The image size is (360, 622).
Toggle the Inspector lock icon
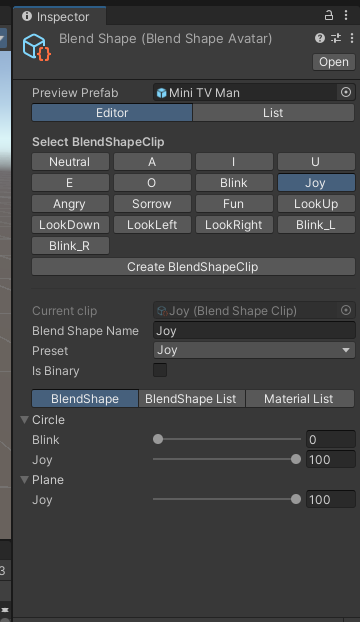click(x=329, y=15)
